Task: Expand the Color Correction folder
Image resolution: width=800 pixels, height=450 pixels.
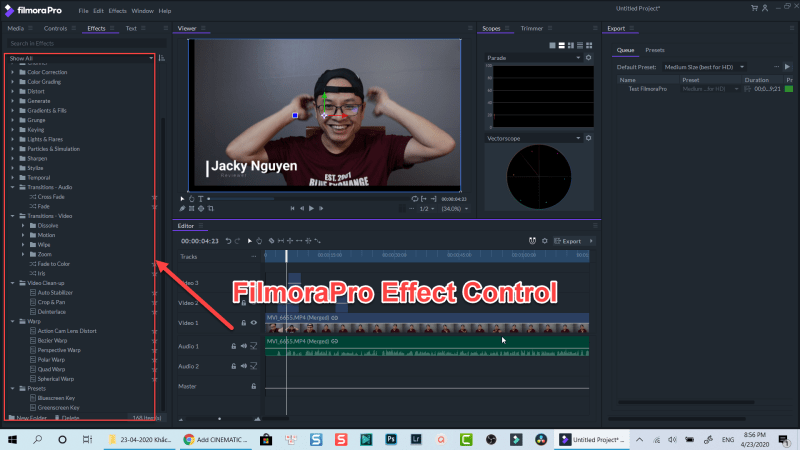Action: (x=11, y=72)
